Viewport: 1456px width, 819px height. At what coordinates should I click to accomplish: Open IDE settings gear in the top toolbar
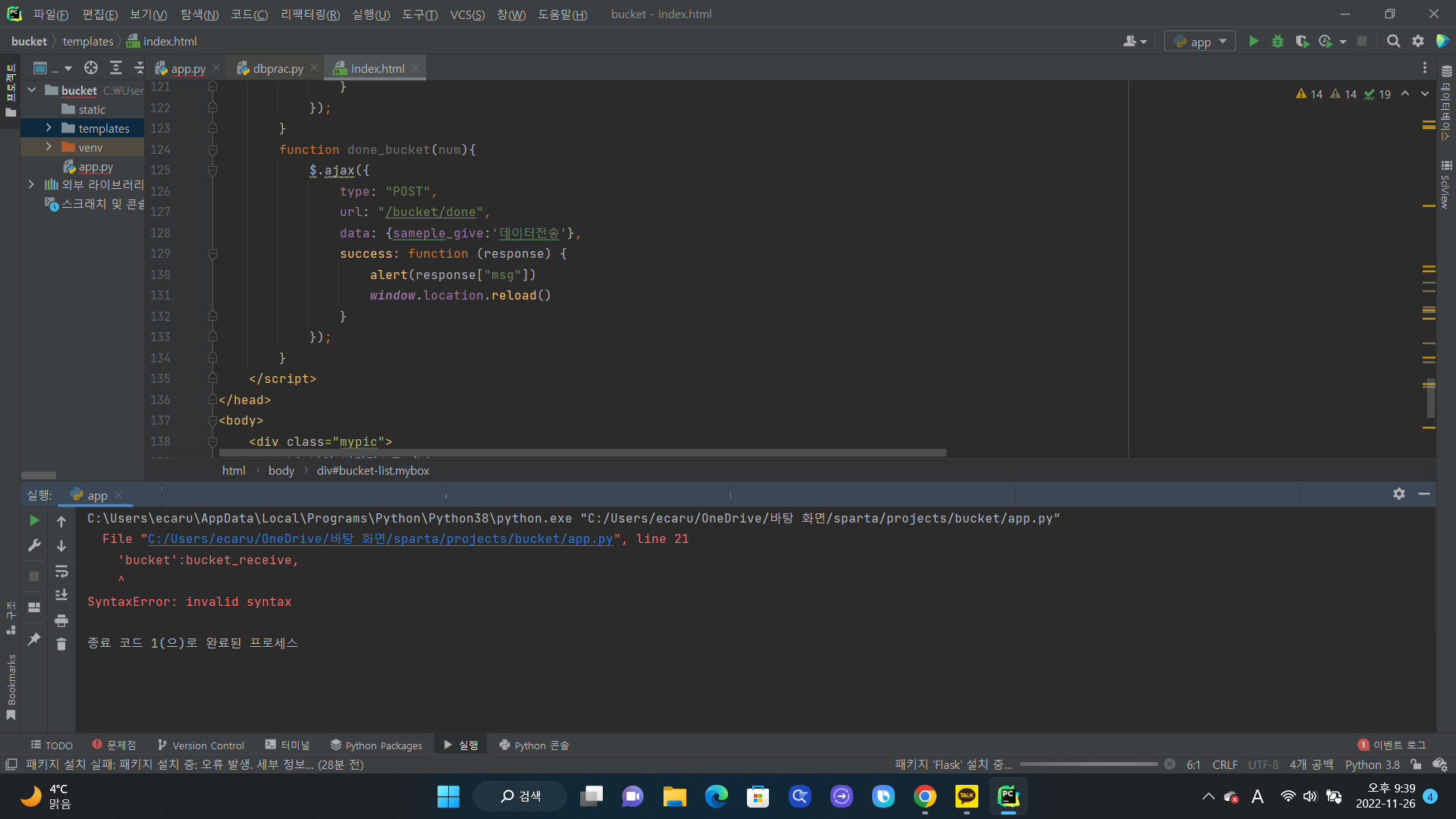pos(1418,42)
